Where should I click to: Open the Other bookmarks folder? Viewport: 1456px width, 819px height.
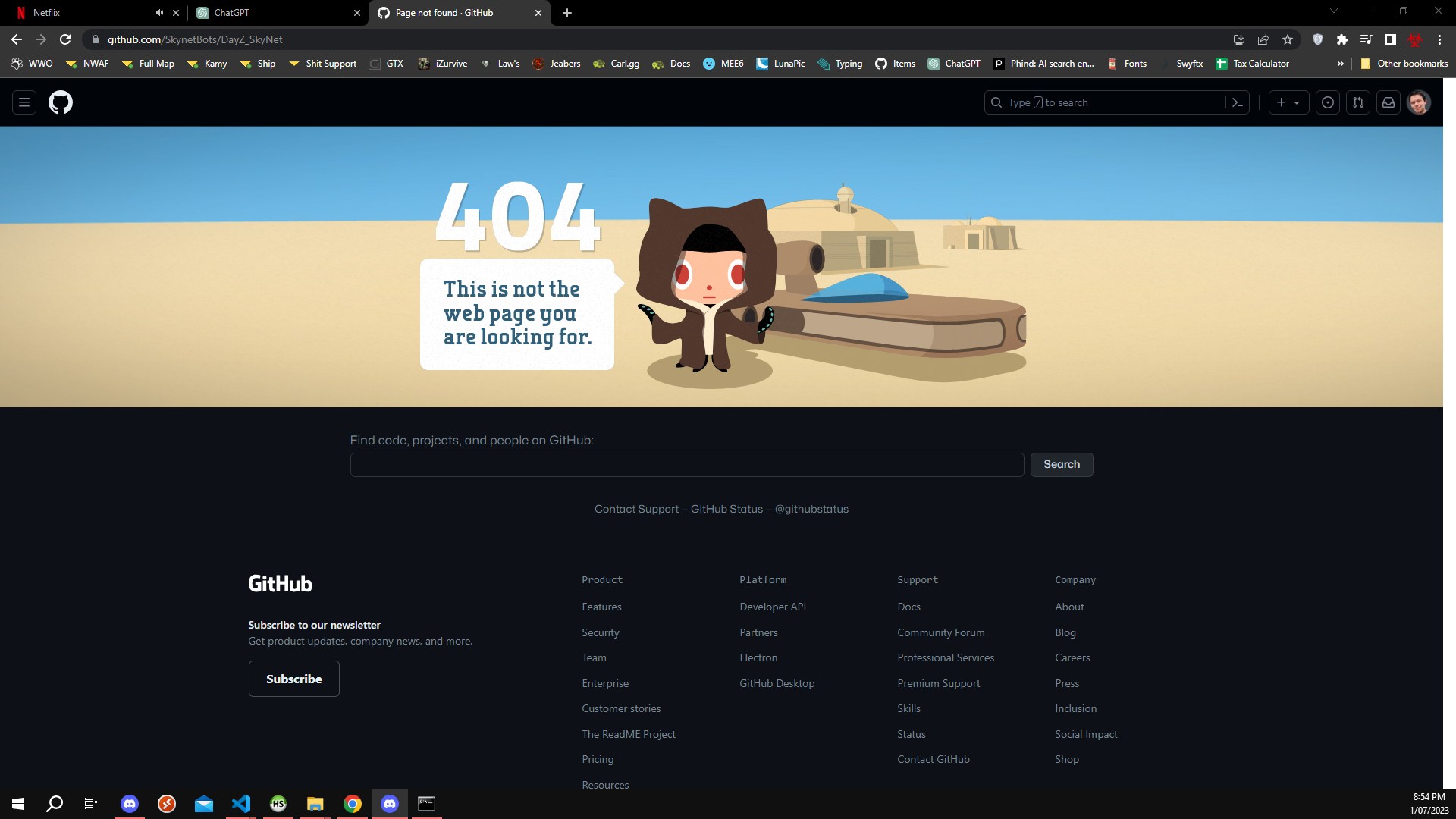[x=1404, y=64]
